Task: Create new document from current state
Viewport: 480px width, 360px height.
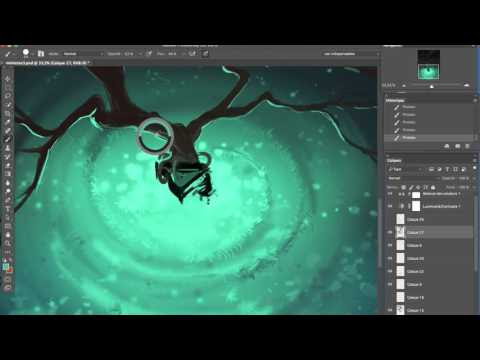Action: [x=447, y=146]
